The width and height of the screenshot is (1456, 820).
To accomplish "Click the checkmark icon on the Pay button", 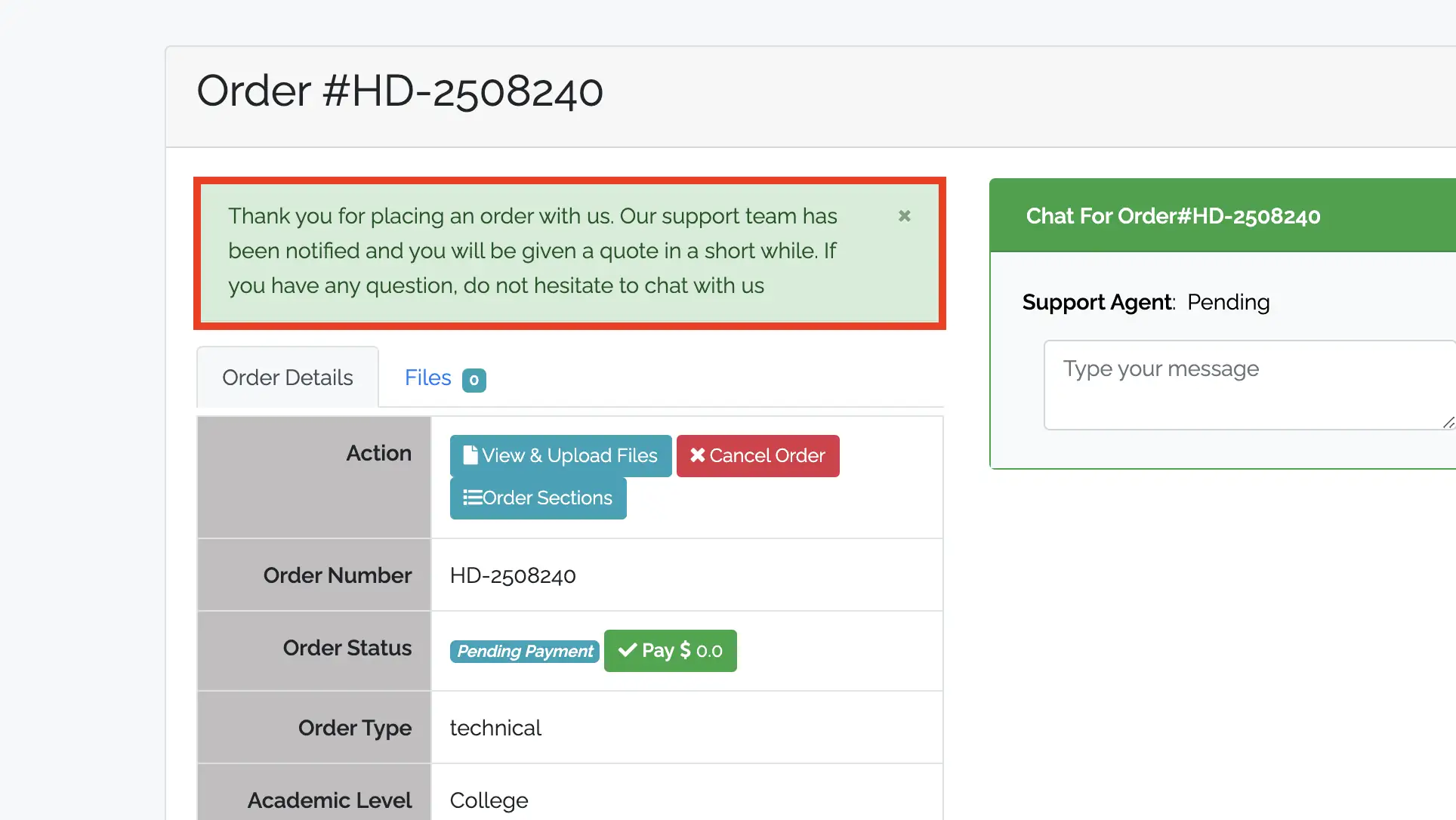I will pyautogui.click(x=627, y=650).
